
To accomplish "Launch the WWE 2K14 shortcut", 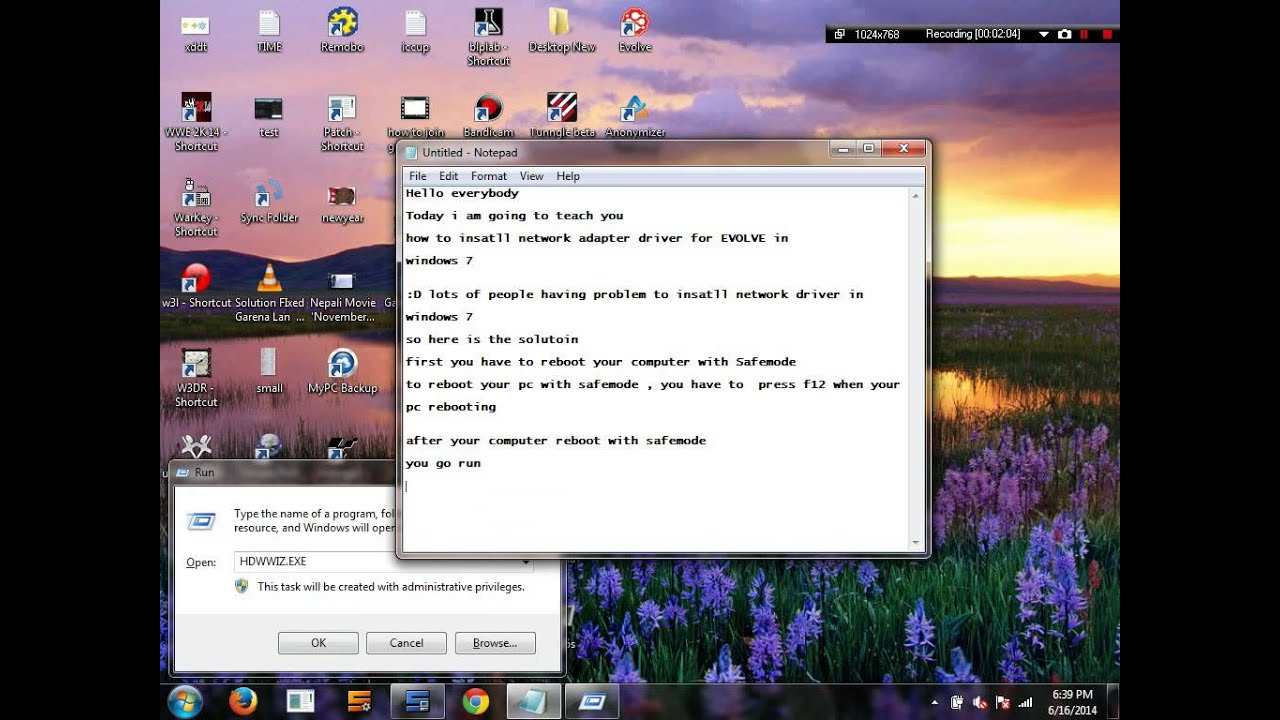I will coord(196,122).
